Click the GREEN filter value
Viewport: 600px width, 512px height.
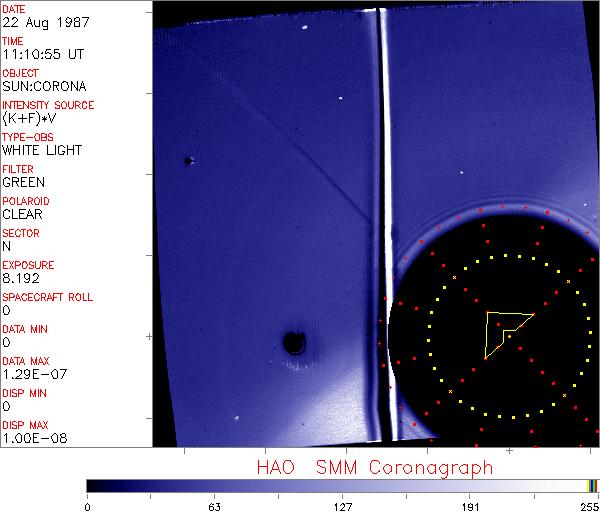coord(23,182)
